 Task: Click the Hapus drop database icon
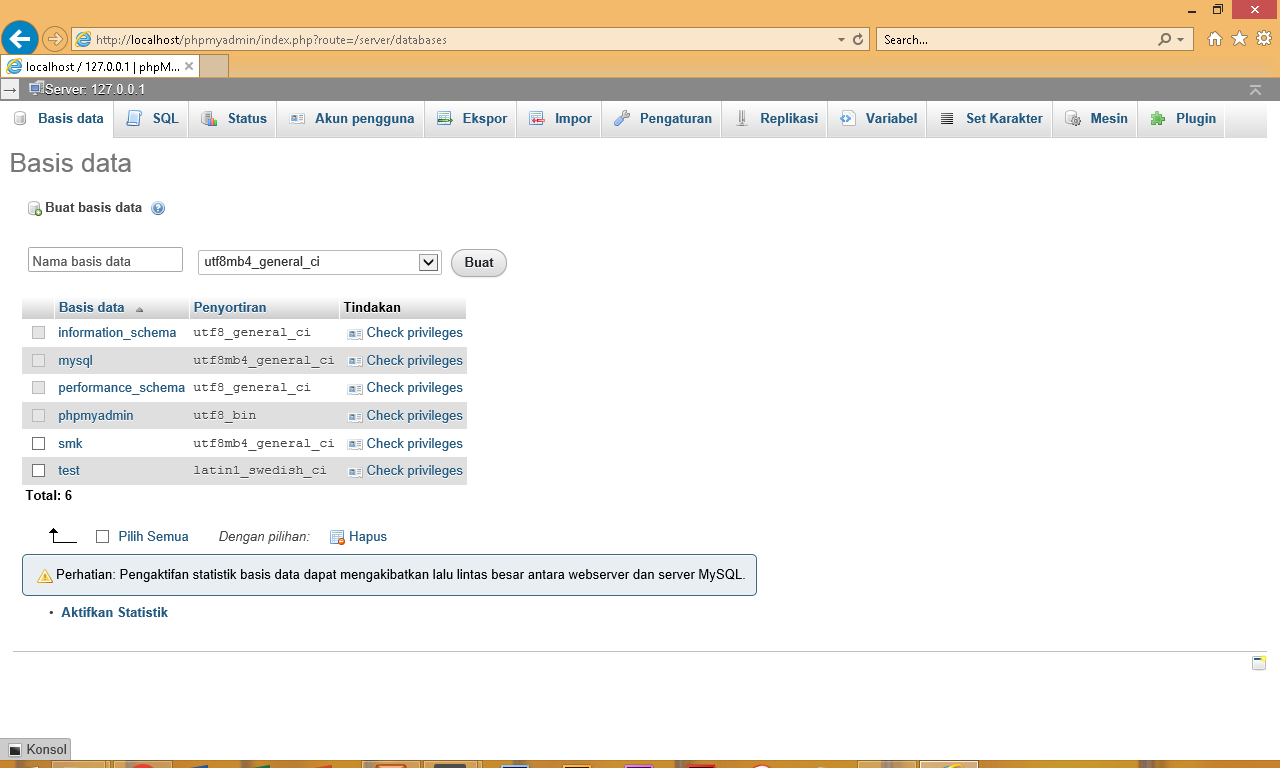[x=337, y=537]
